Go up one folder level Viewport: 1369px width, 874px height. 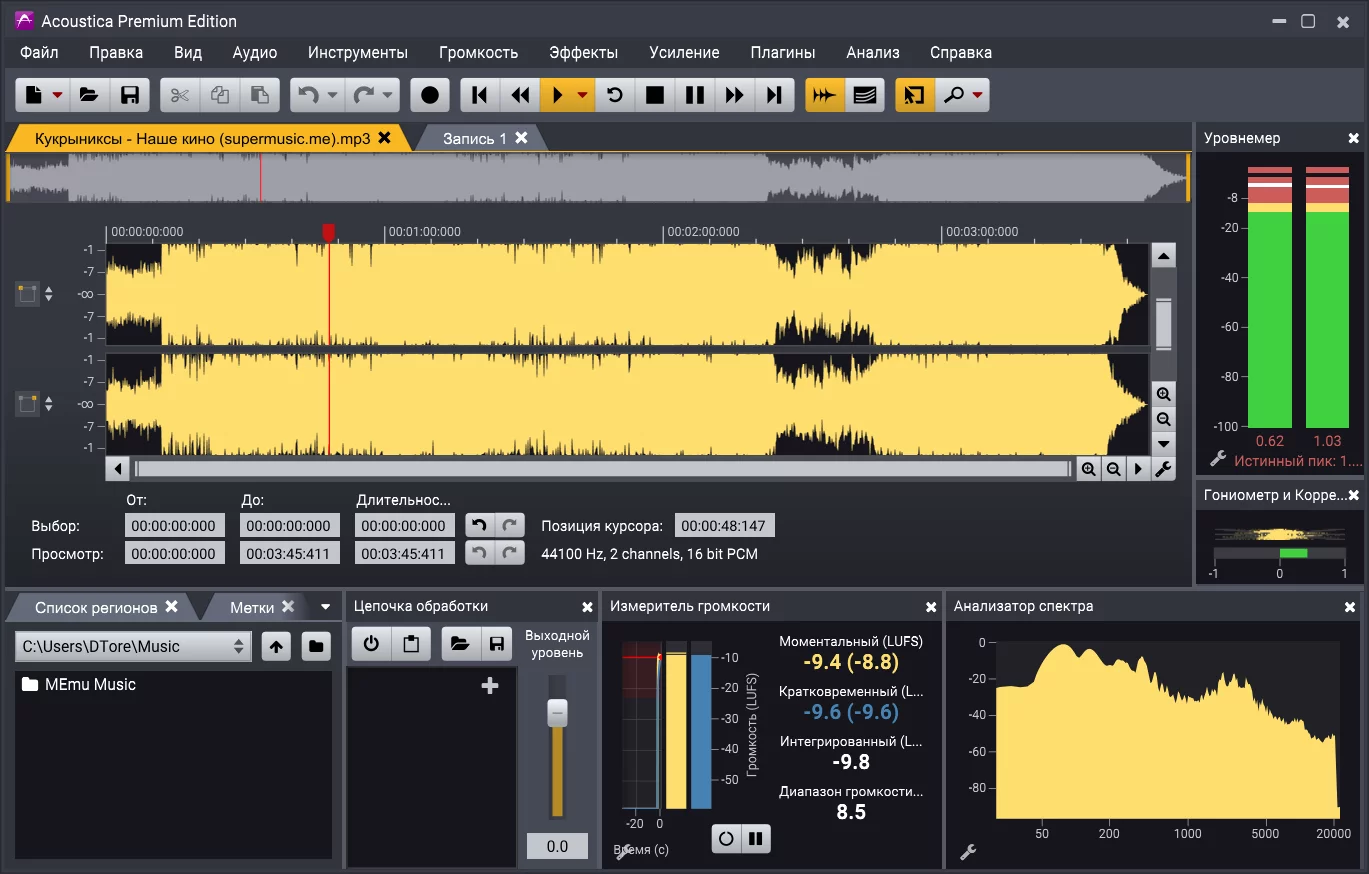coord(277,646)
